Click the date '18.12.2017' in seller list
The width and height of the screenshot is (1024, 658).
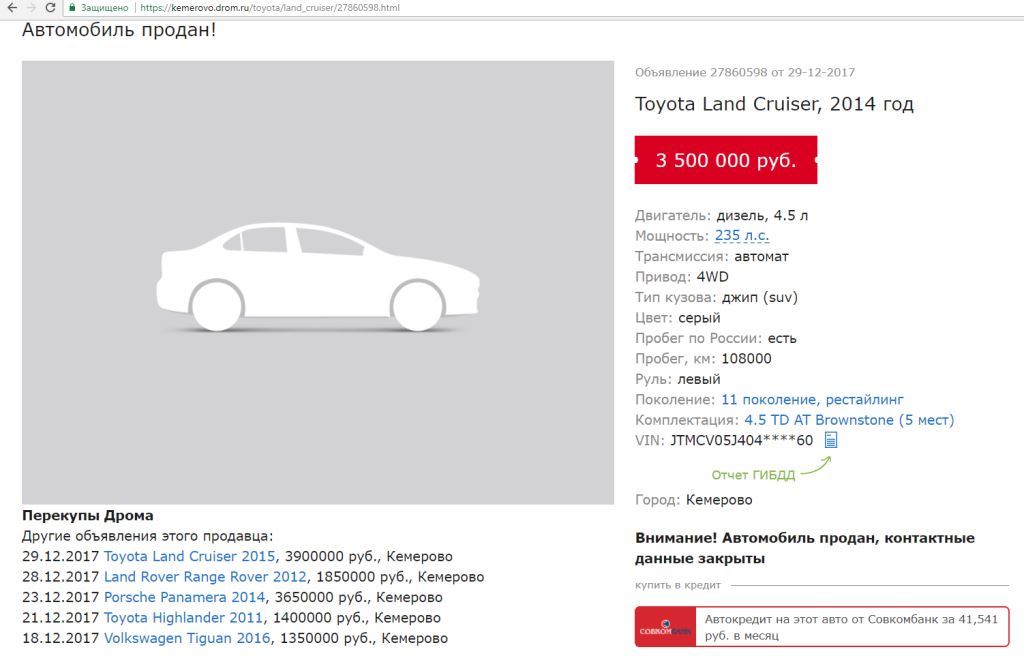(x=60, y=638)
